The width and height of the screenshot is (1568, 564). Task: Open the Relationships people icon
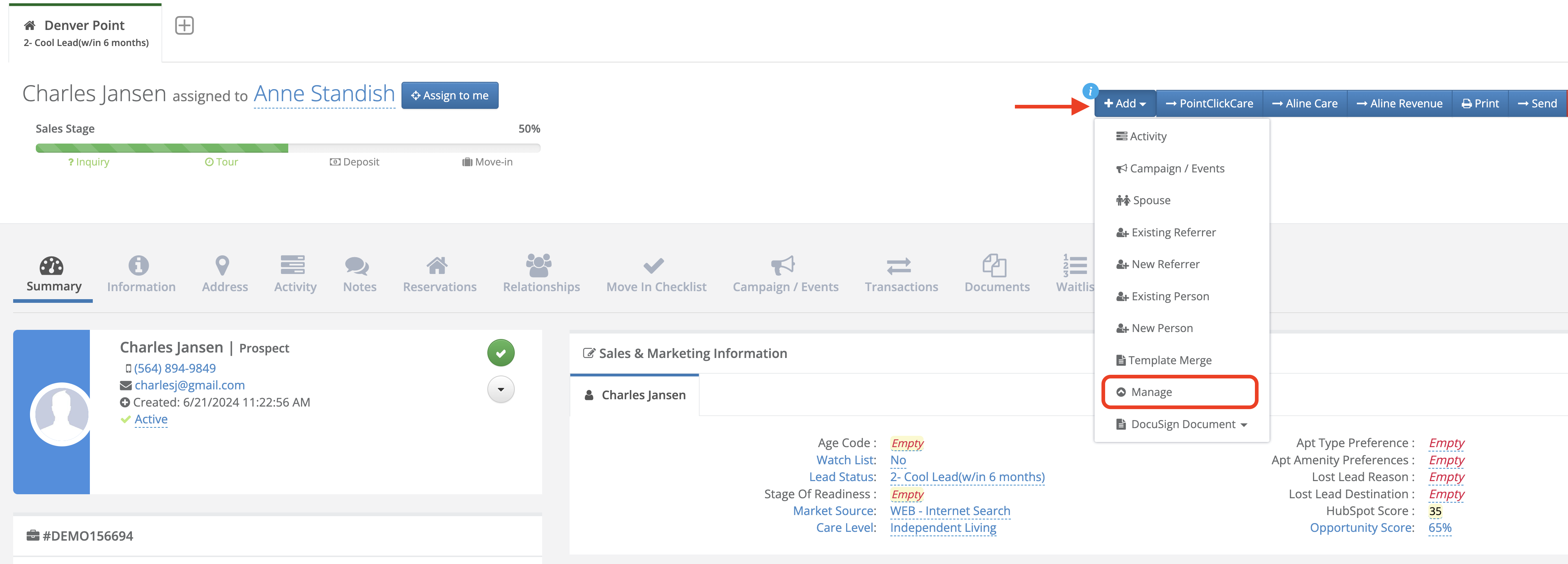[x=539, y=265]
